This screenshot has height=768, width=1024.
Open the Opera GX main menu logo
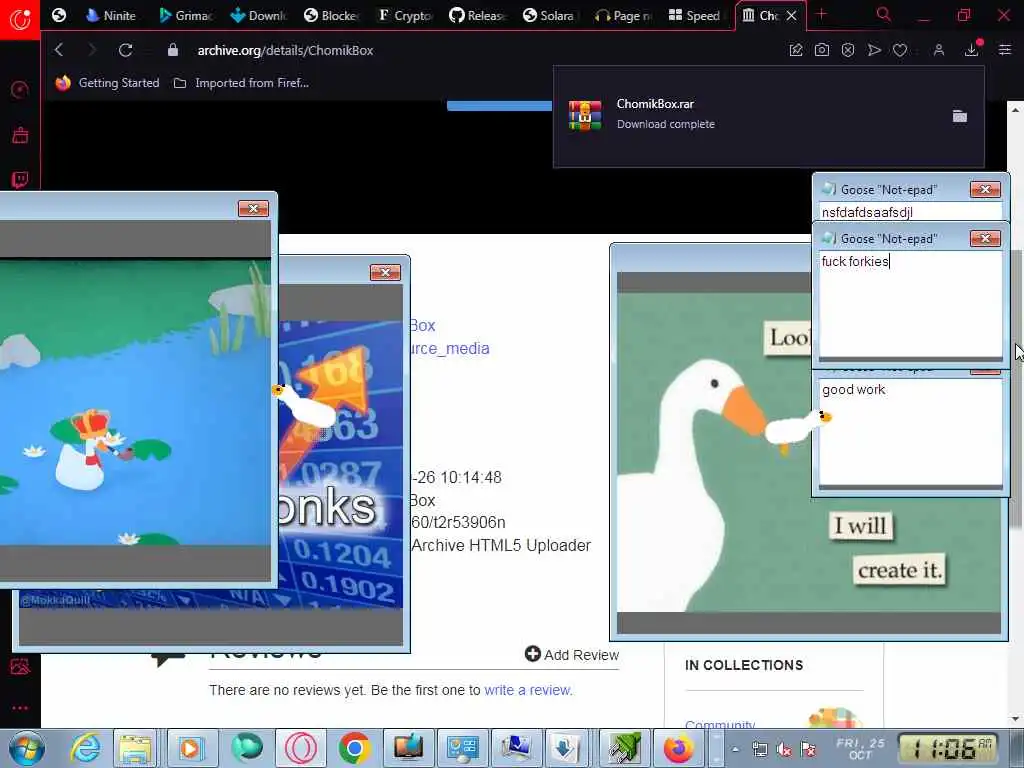pyautogui.click(x=20, y=19)
